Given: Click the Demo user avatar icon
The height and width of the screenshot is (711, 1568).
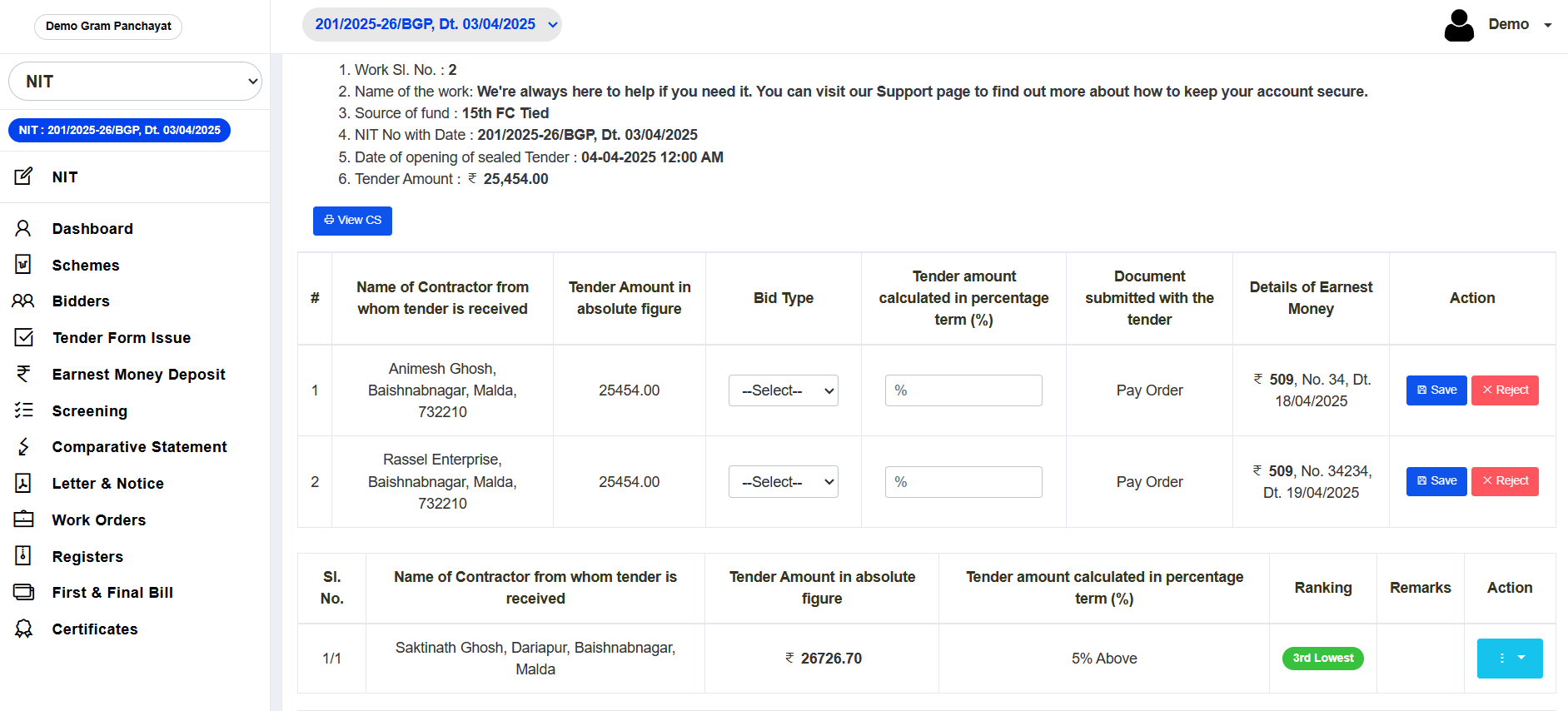Looking at the screenshot, I should (x=1458, y=25).
